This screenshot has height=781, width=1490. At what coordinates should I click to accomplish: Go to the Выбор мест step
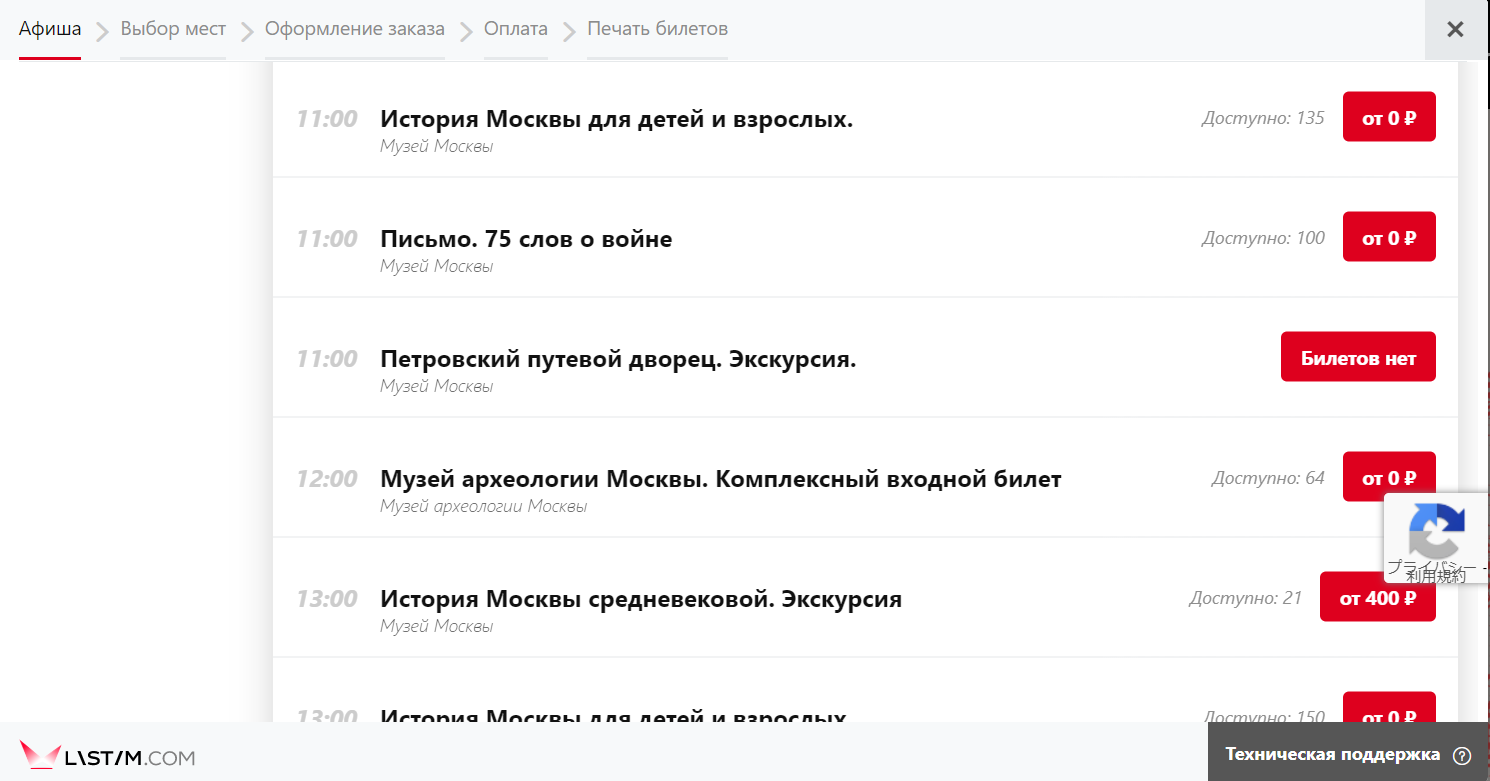pos(173,29)
